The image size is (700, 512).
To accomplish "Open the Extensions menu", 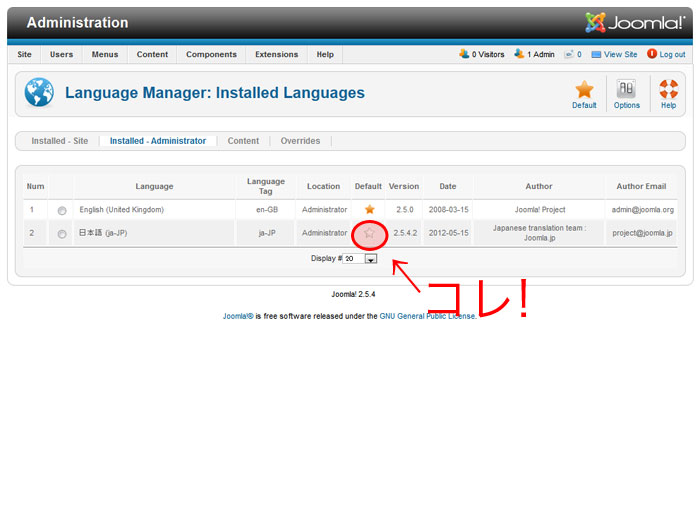I will click(276, 54).
